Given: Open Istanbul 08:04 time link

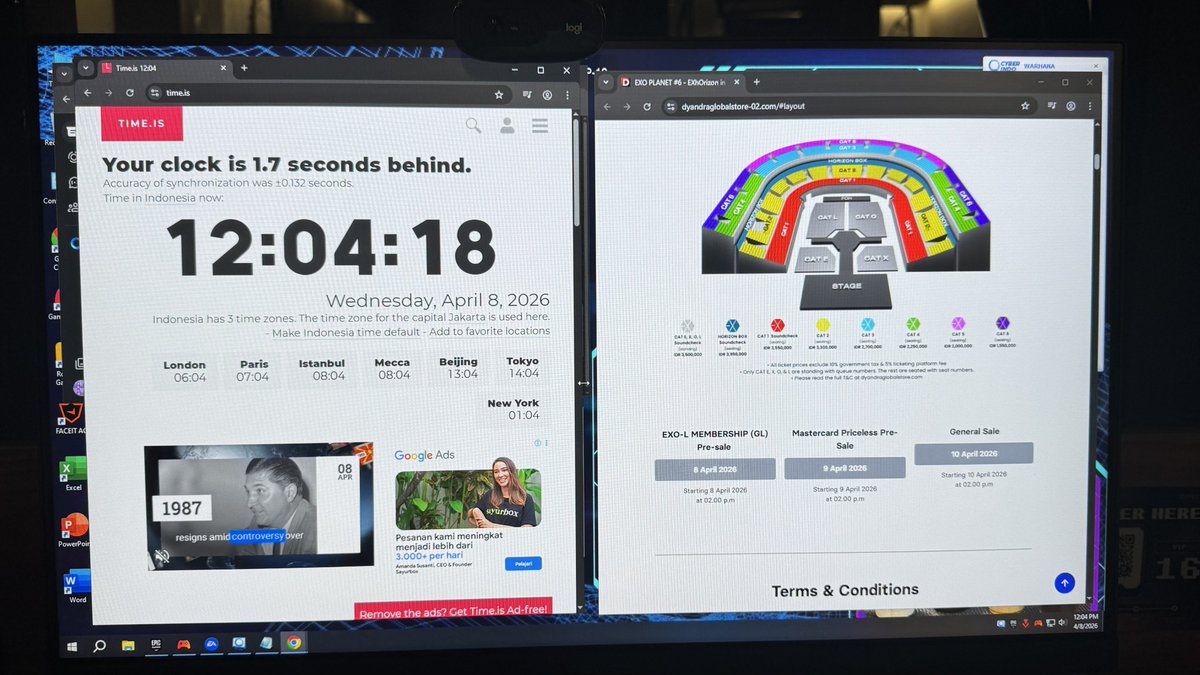Looking at the screenshot, I should (322, 369).
